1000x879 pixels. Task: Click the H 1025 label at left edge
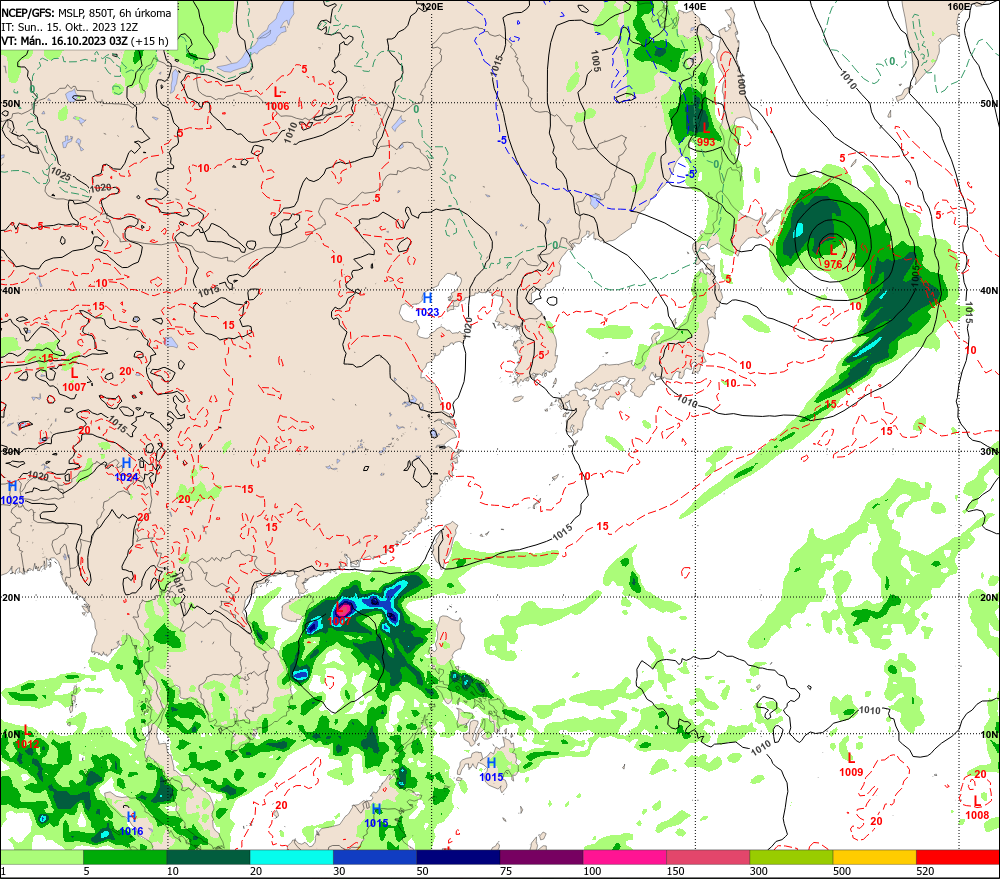[12, 494]
